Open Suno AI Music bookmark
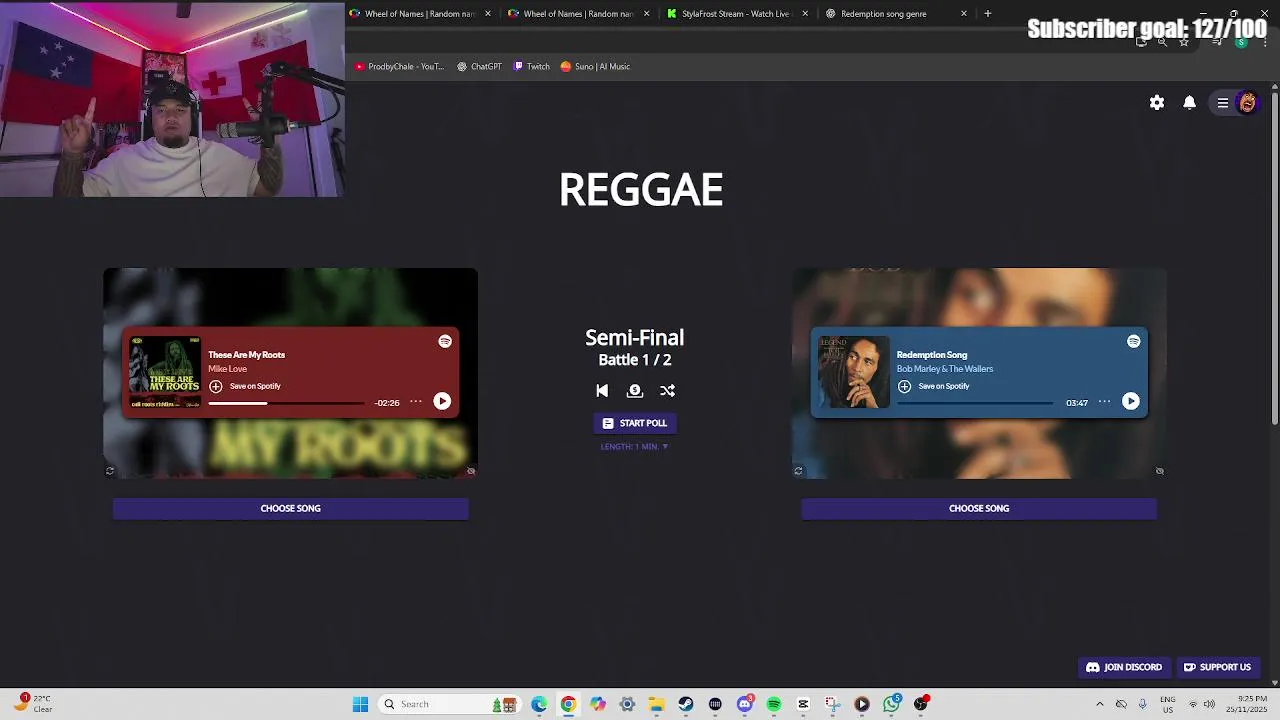 click(x=595, y=66)
